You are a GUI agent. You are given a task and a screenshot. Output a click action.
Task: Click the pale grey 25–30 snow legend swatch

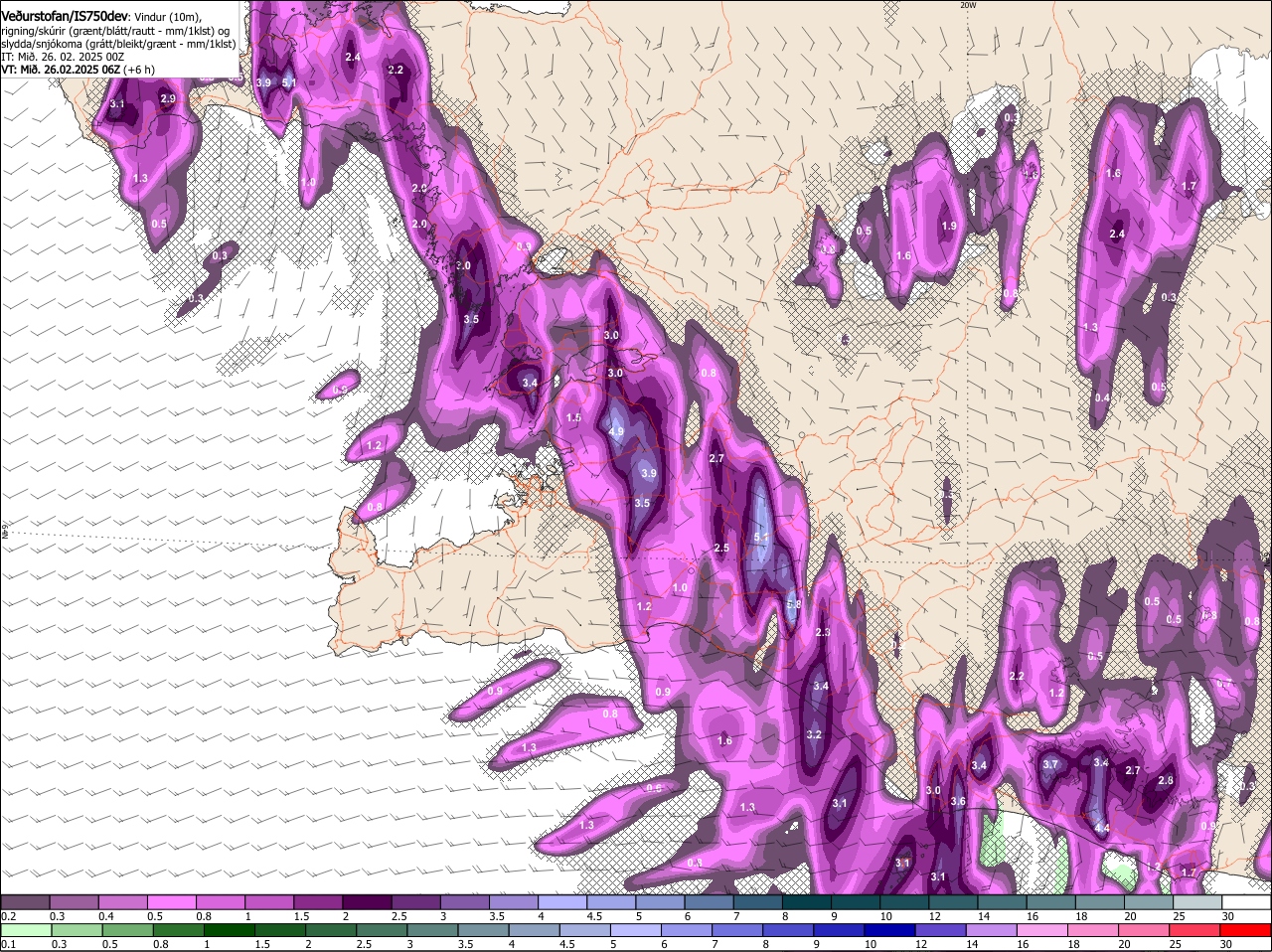(x=1198, y=901)
